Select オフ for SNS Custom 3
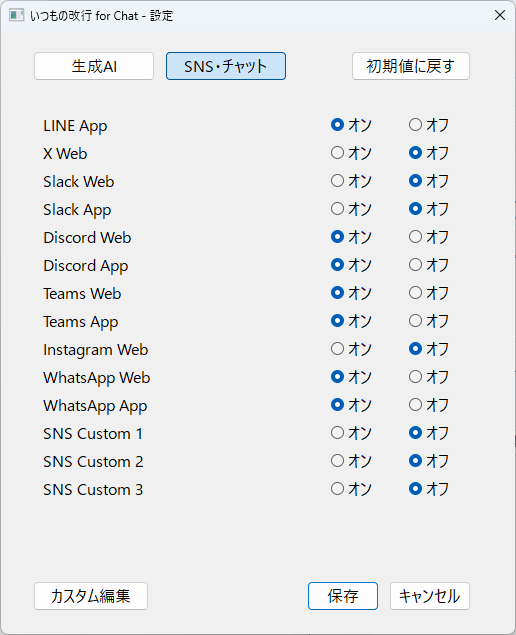Screen dimensions: 516x635 click(x=429, y=489)
